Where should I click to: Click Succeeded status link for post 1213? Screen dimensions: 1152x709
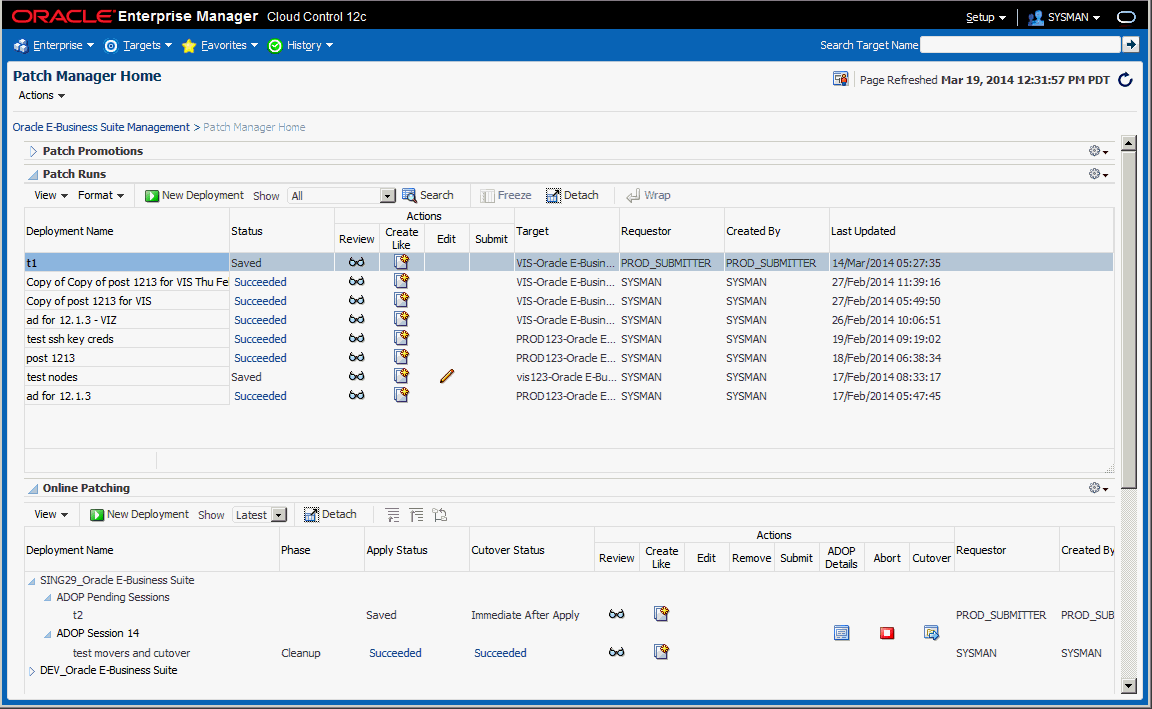click(260, 358)
